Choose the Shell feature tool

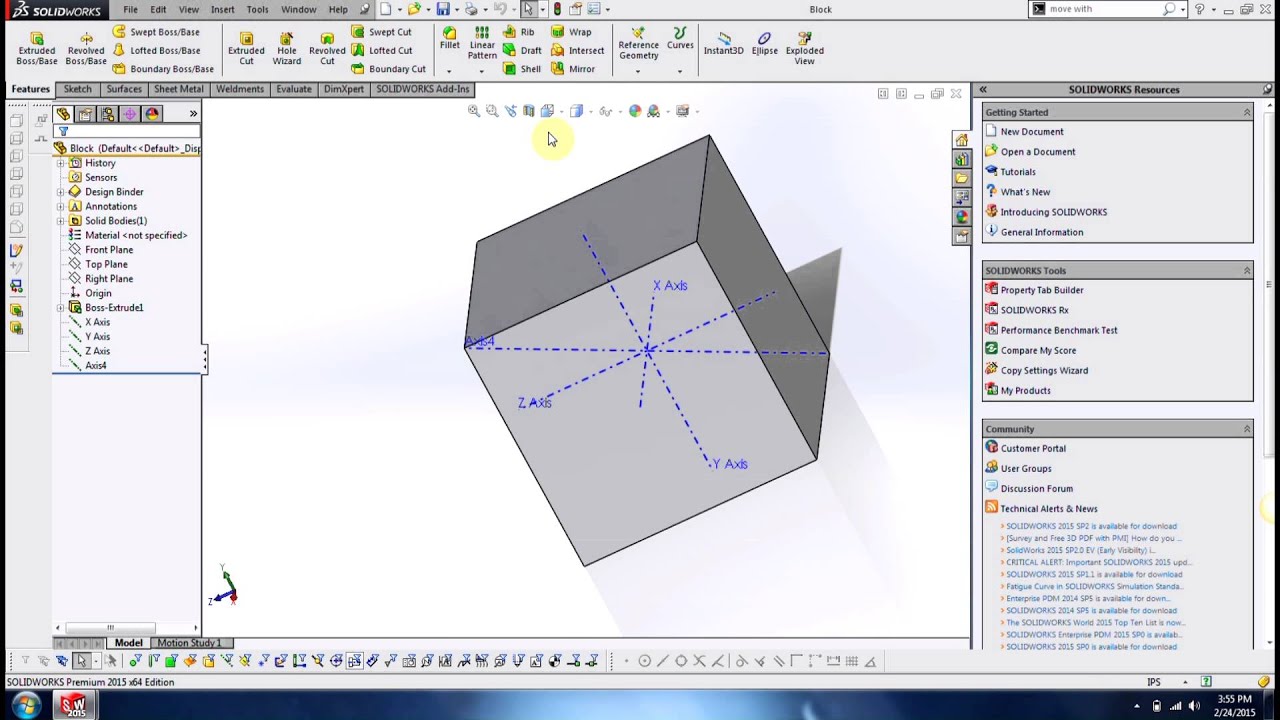(x=522, y=69)
